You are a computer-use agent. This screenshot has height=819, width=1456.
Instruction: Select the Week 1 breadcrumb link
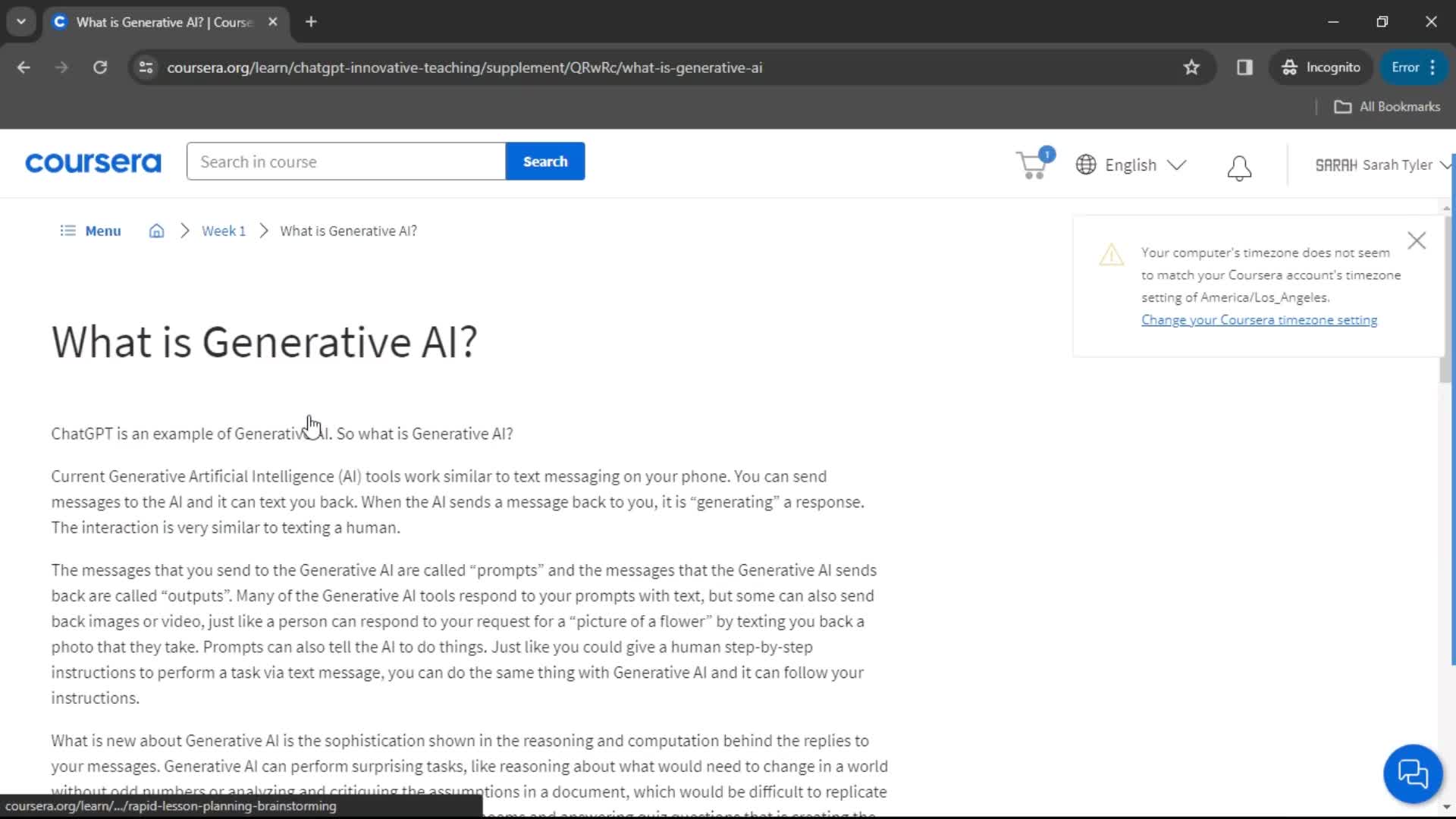(x=223, y=230)
